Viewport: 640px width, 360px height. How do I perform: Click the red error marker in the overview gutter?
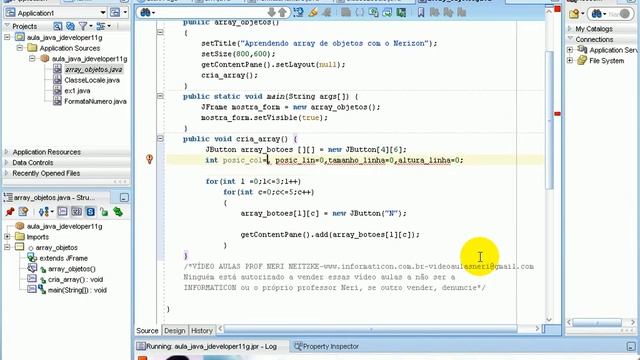[x=557, y=113]
